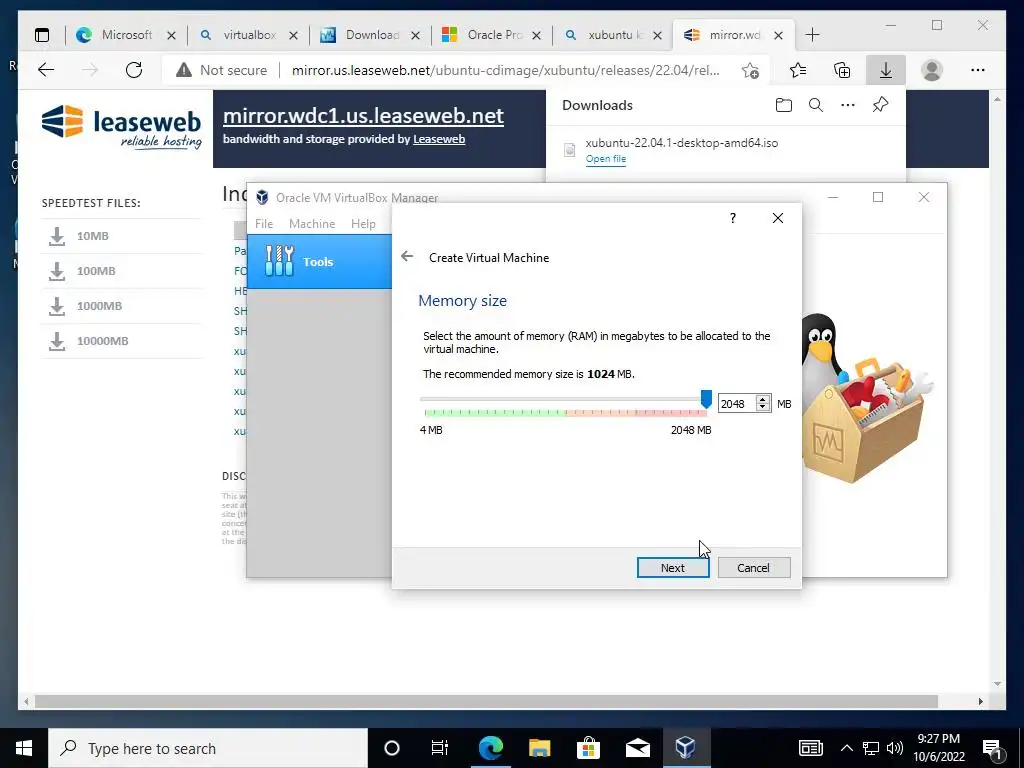1024x768 pixels.
Task: Close the mirror.wd tab
Action: click(778, 35)
